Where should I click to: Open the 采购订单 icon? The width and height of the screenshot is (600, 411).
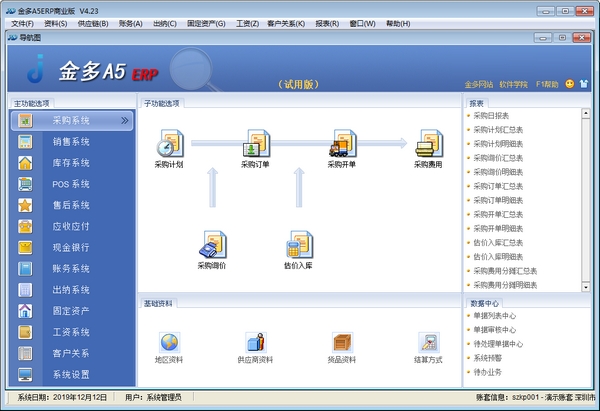tap(256, 143)
